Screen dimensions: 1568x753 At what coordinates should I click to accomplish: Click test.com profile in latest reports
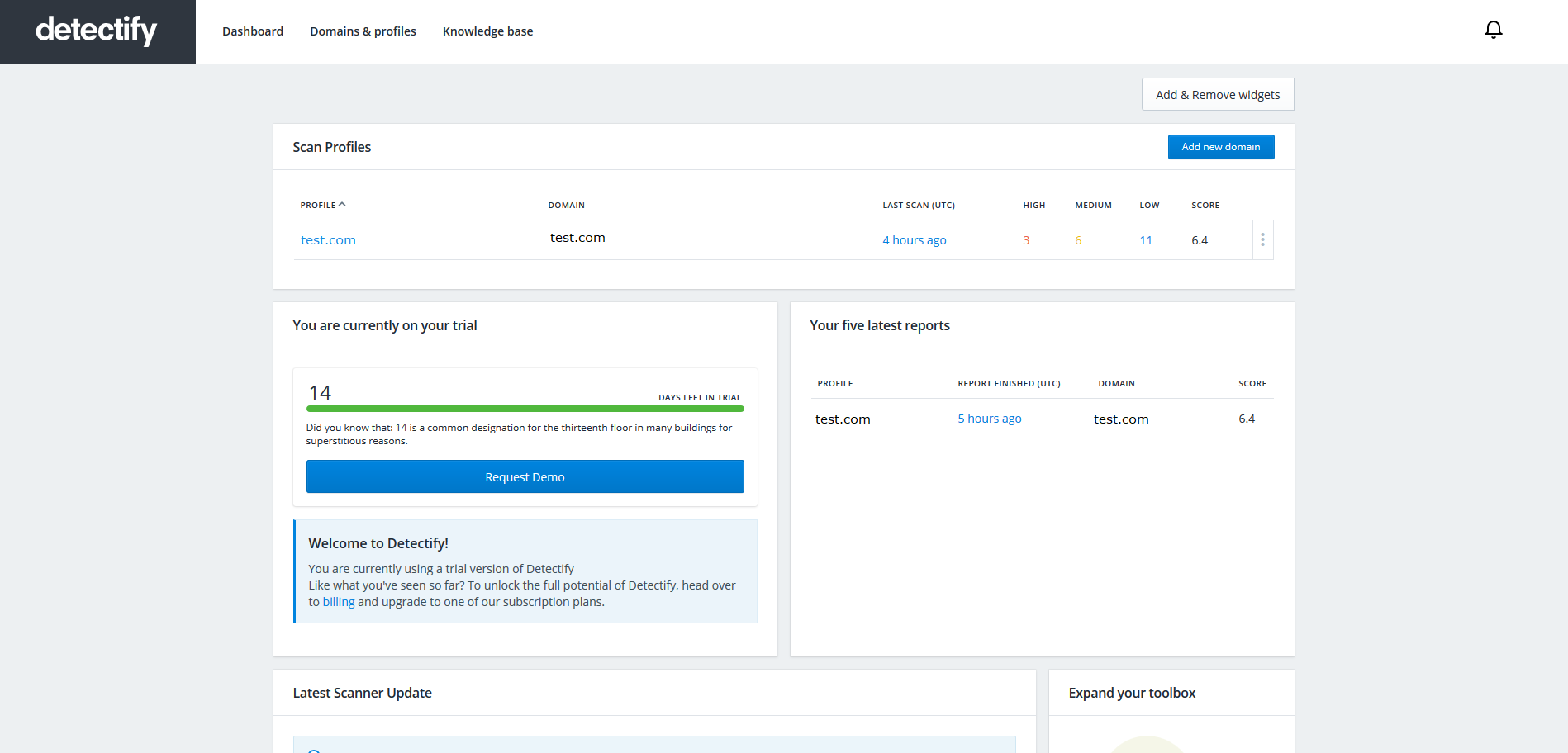tap(843, 419)
